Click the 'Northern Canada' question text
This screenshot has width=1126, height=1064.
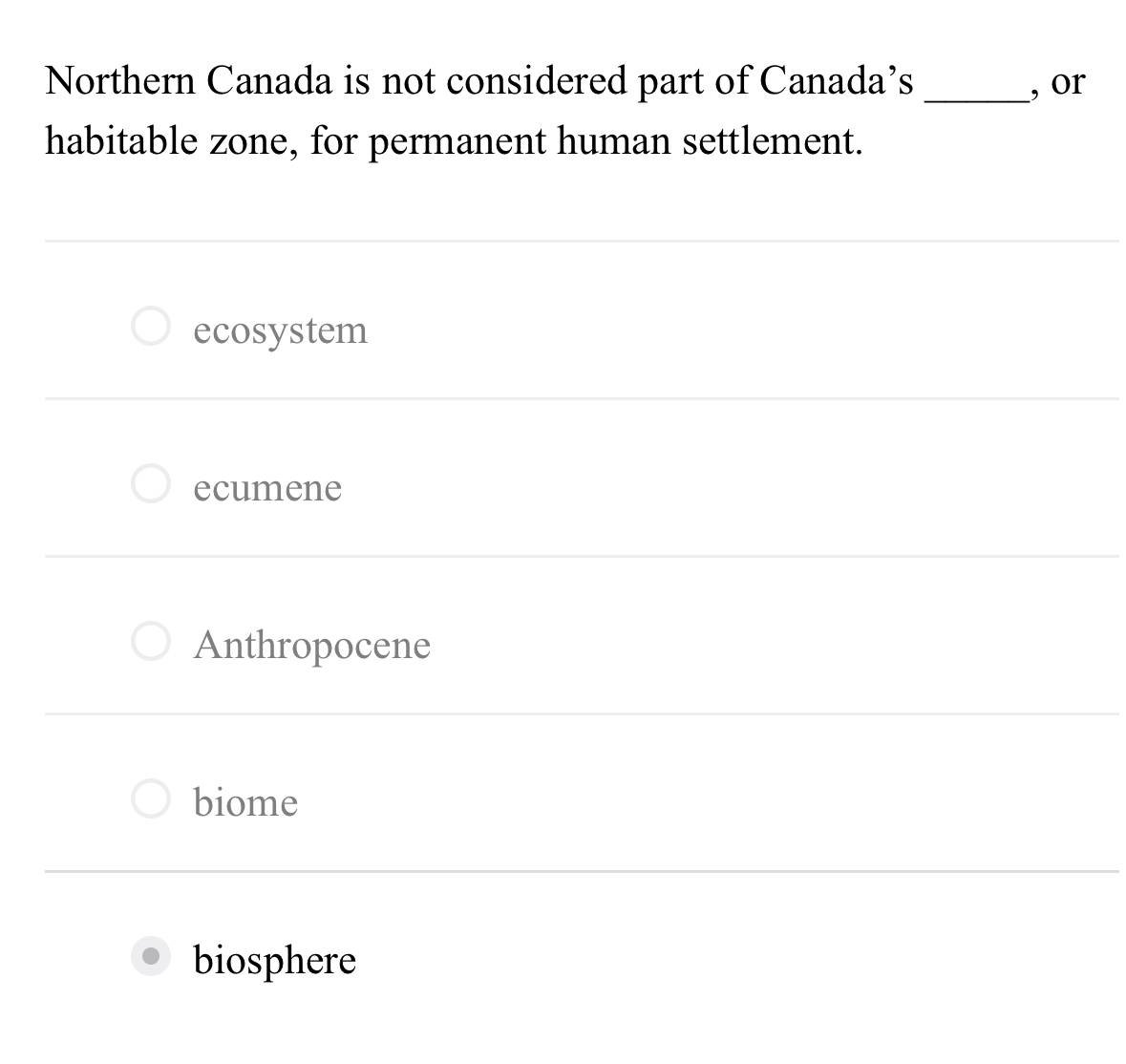(x=188, y=80)
